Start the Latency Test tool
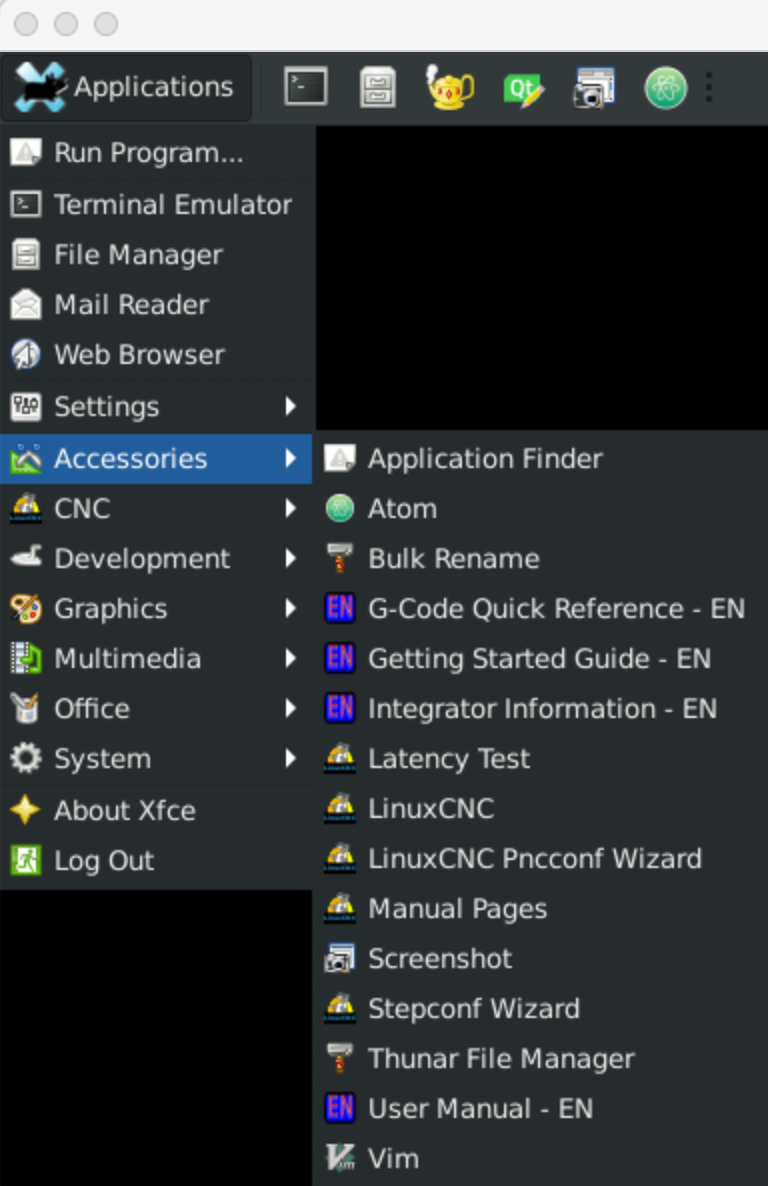768x1186 pixels. tap(449, 758)
